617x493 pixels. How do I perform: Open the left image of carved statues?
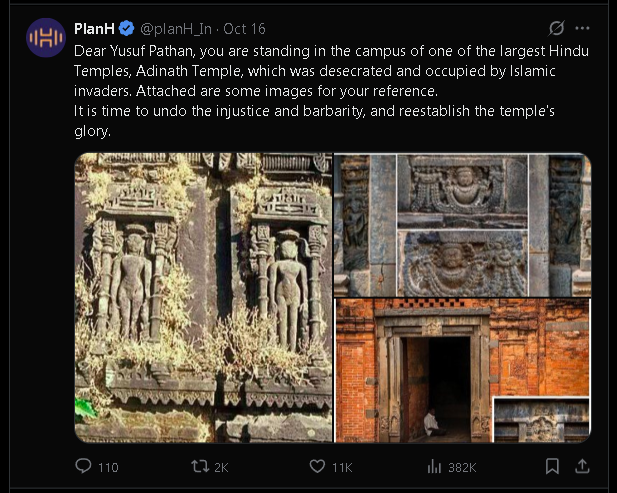203,297
